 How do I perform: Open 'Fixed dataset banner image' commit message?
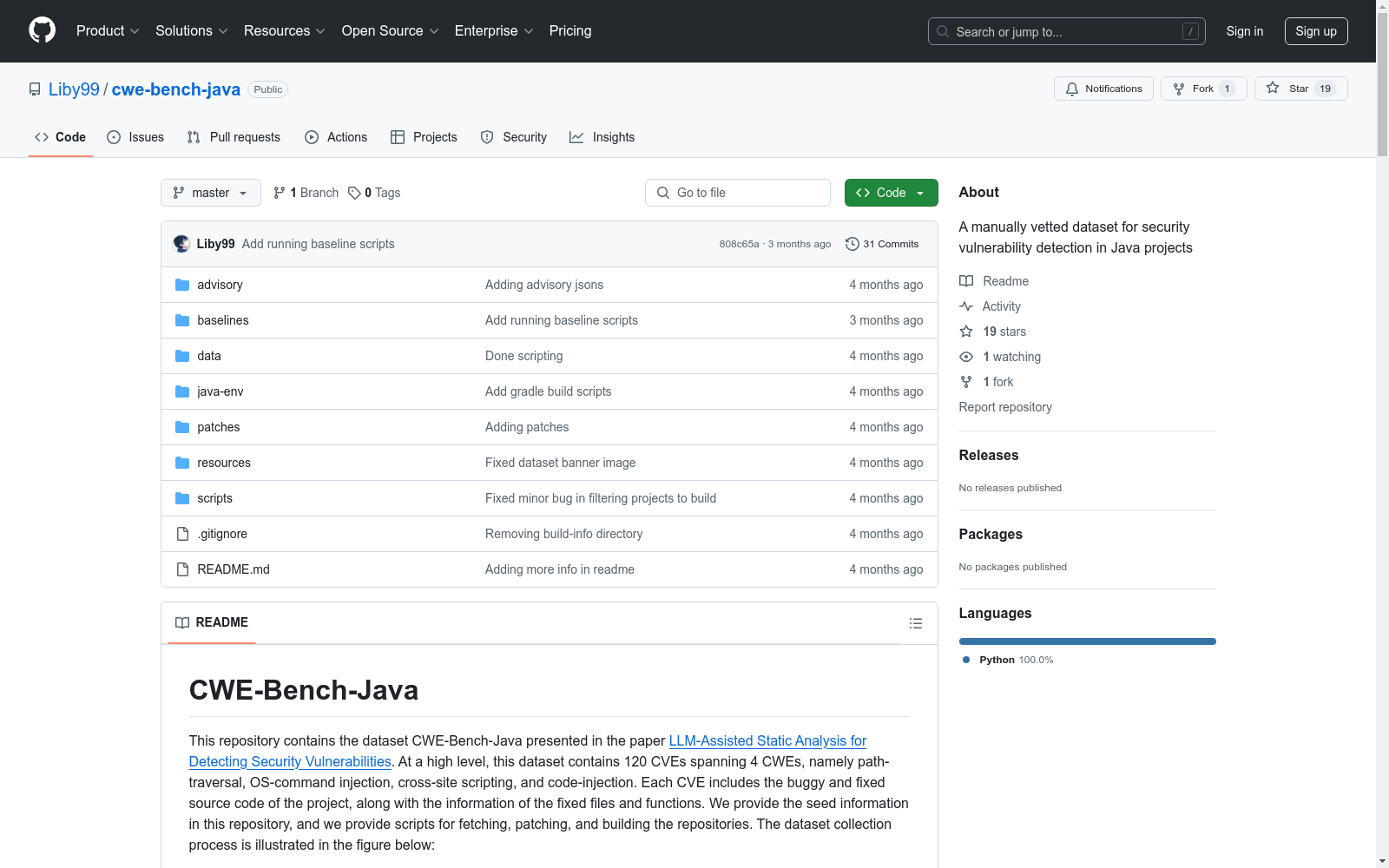561,463
